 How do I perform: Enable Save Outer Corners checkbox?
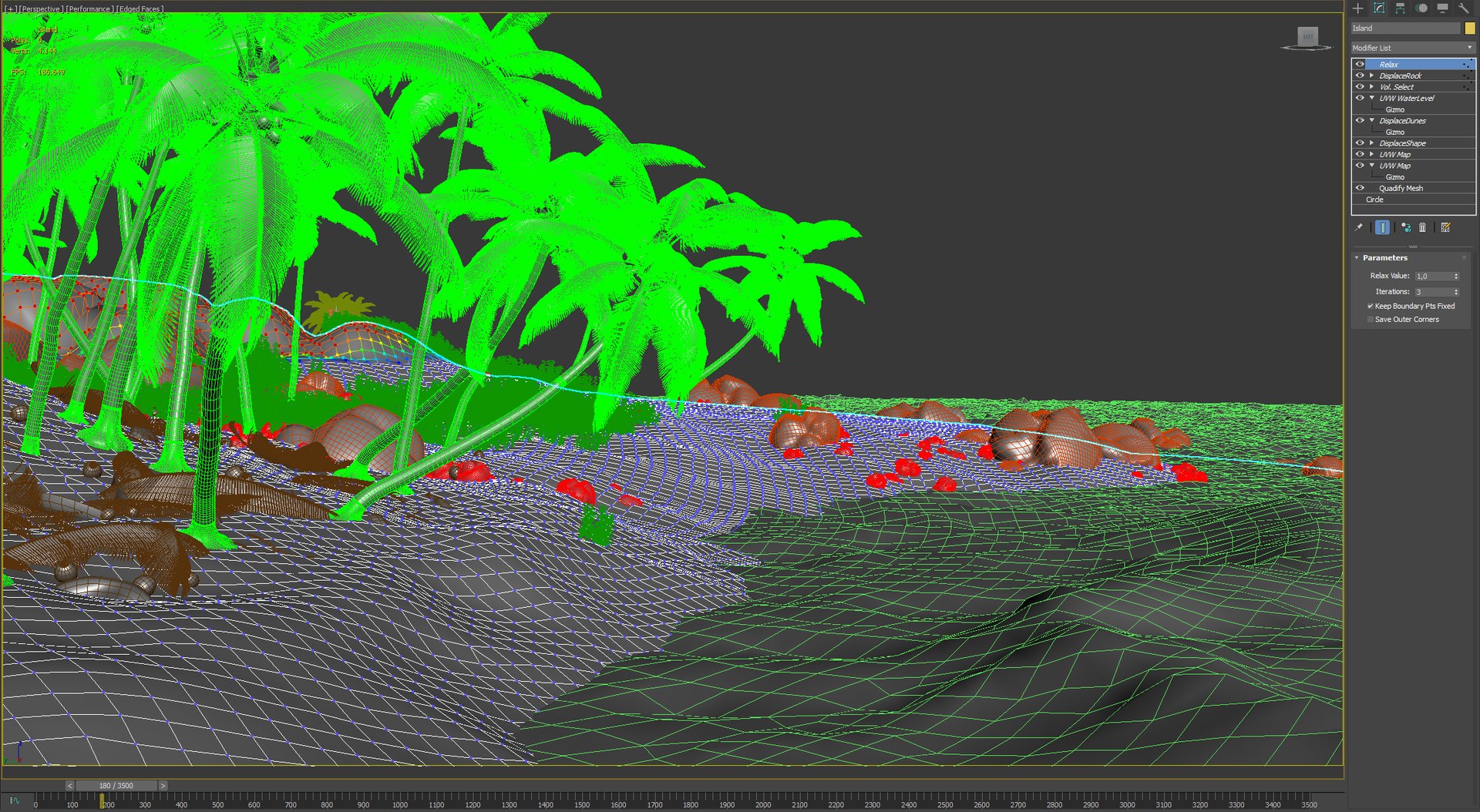(x=1371, y=320)
